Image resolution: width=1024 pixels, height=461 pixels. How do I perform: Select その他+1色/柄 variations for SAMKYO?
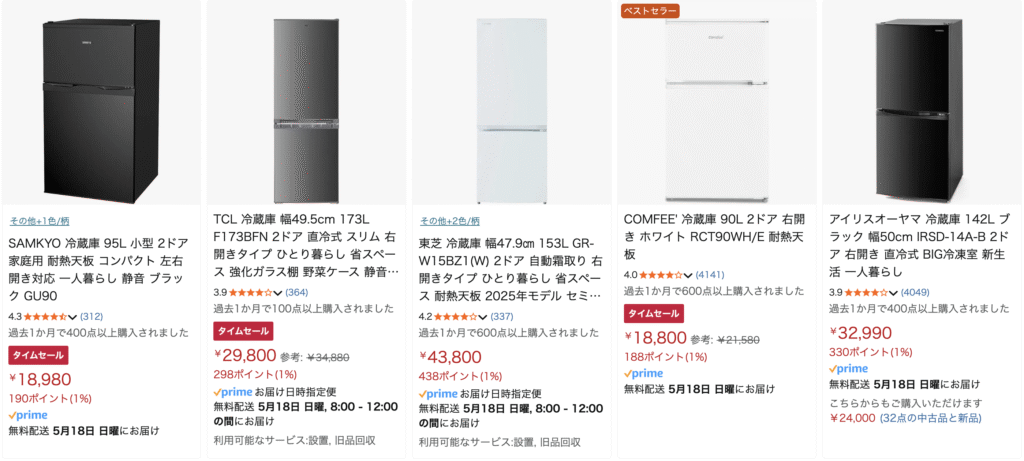point(38,221)
